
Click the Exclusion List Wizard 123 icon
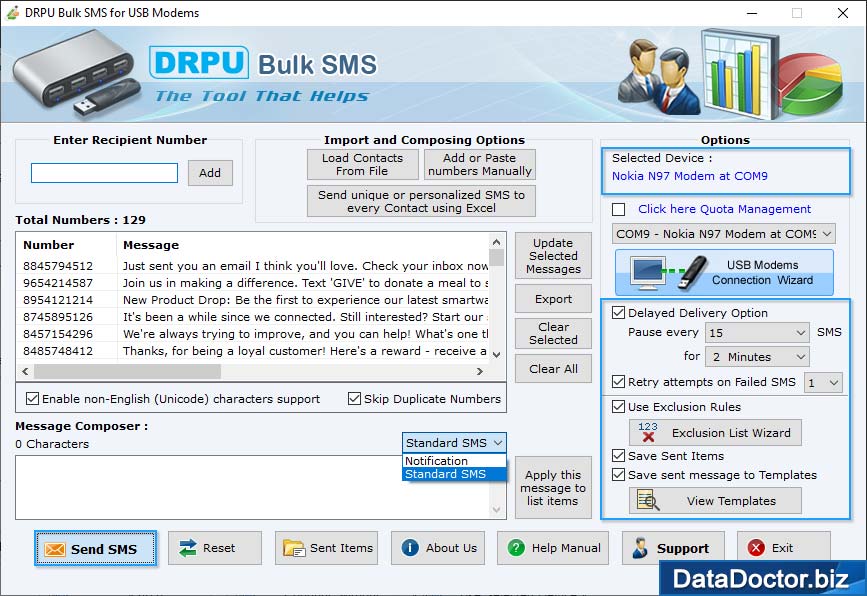[647, 432]
